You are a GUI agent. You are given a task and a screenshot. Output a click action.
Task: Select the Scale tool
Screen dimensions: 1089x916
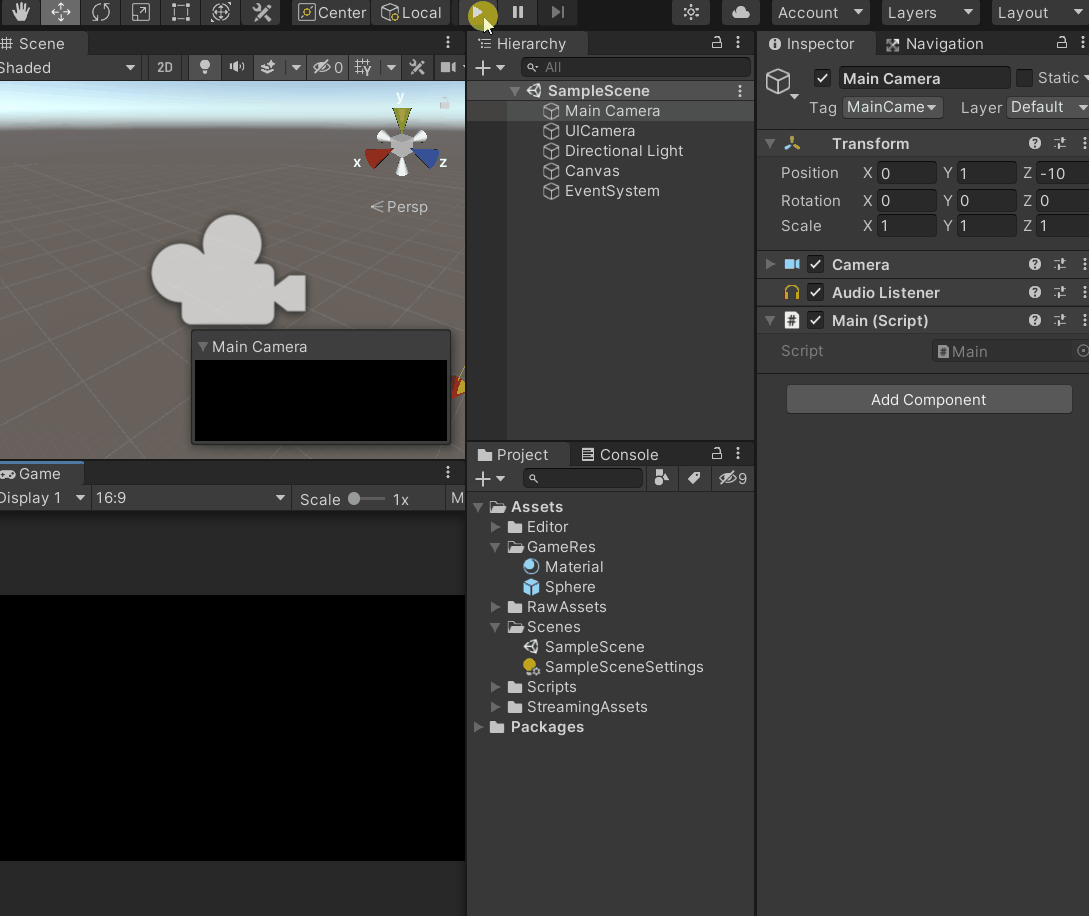[140, 13]
